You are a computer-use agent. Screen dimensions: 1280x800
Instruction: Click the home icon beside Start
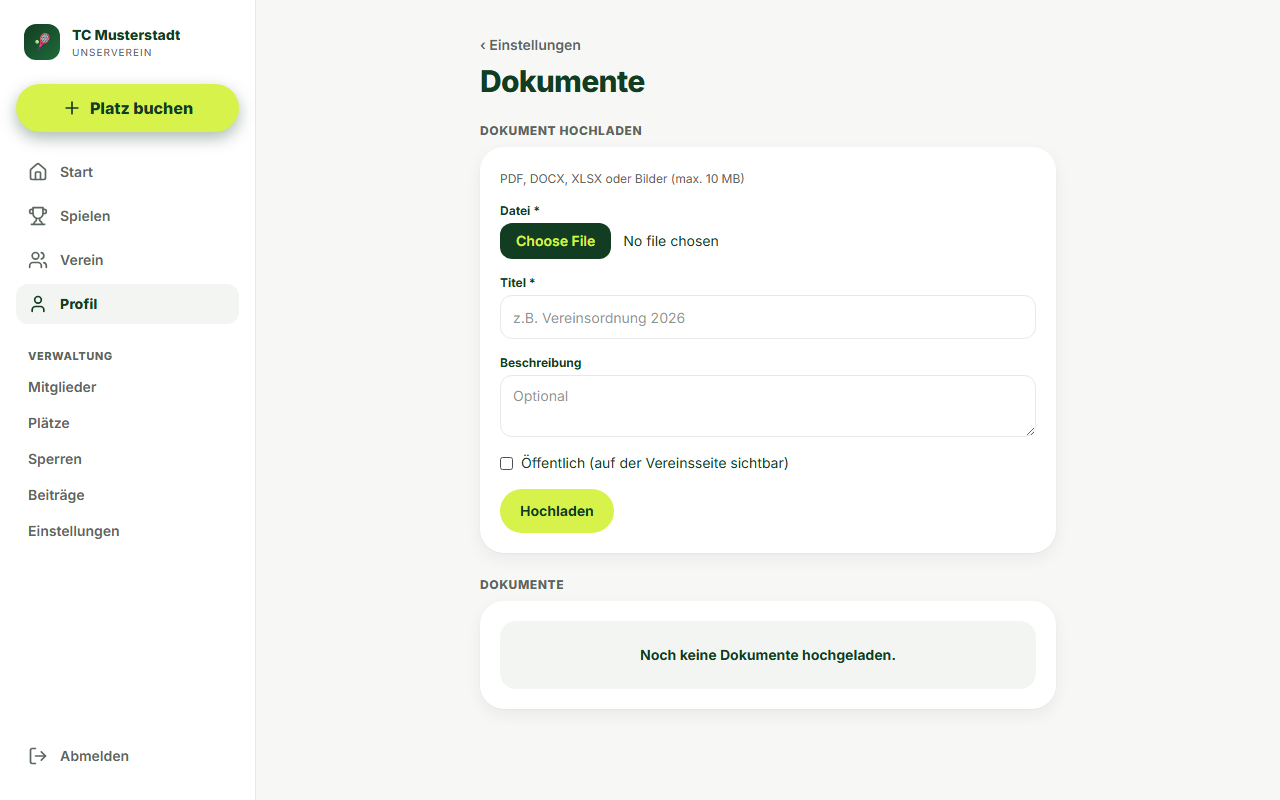point(38,172)
